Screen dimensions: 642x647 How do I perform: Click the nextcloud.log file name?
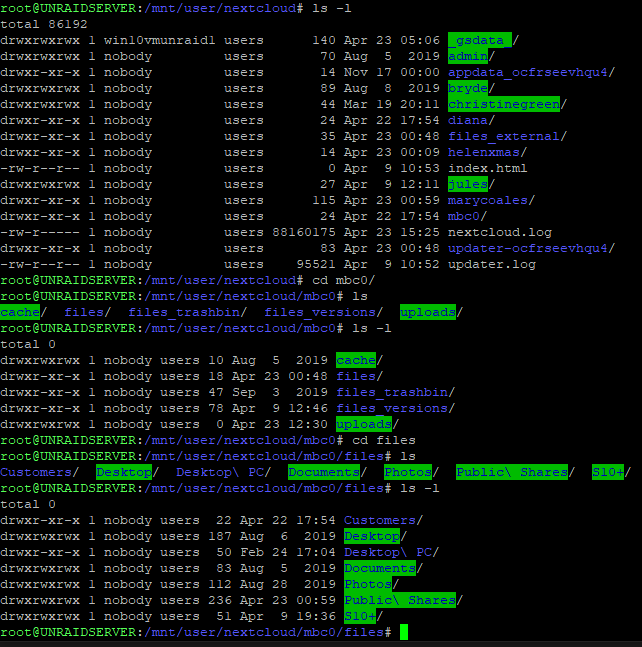tap(500, 232)
